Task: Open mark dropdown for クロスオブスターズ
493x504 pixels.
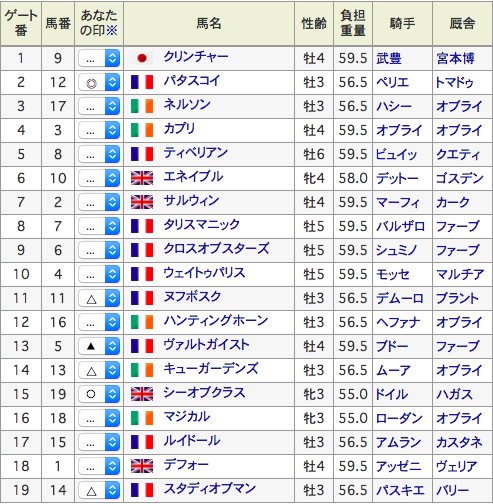Action: (99, 251)
